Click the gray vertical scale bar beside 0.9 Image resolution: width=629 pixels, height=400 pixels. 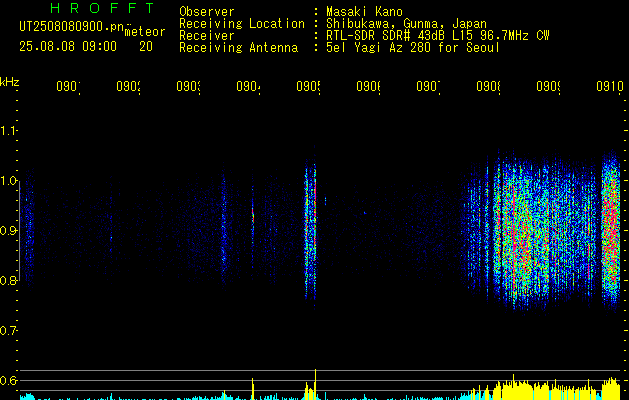click(x=20, y=231)
